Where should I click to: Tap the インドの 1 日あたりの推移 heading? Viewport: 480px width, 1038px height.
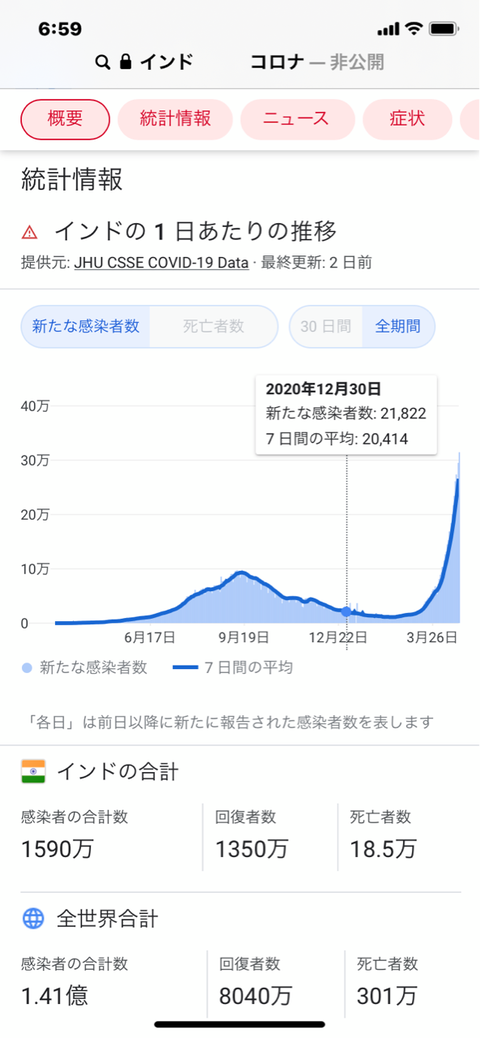point(195,232)
